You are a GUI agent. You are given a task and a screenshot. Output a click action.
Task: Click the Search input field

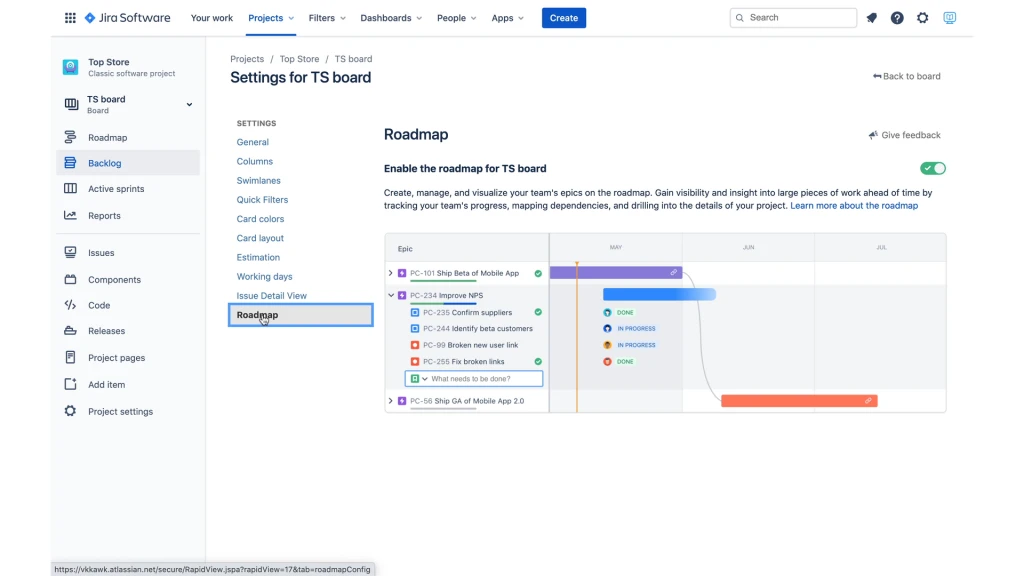point(793,18)
